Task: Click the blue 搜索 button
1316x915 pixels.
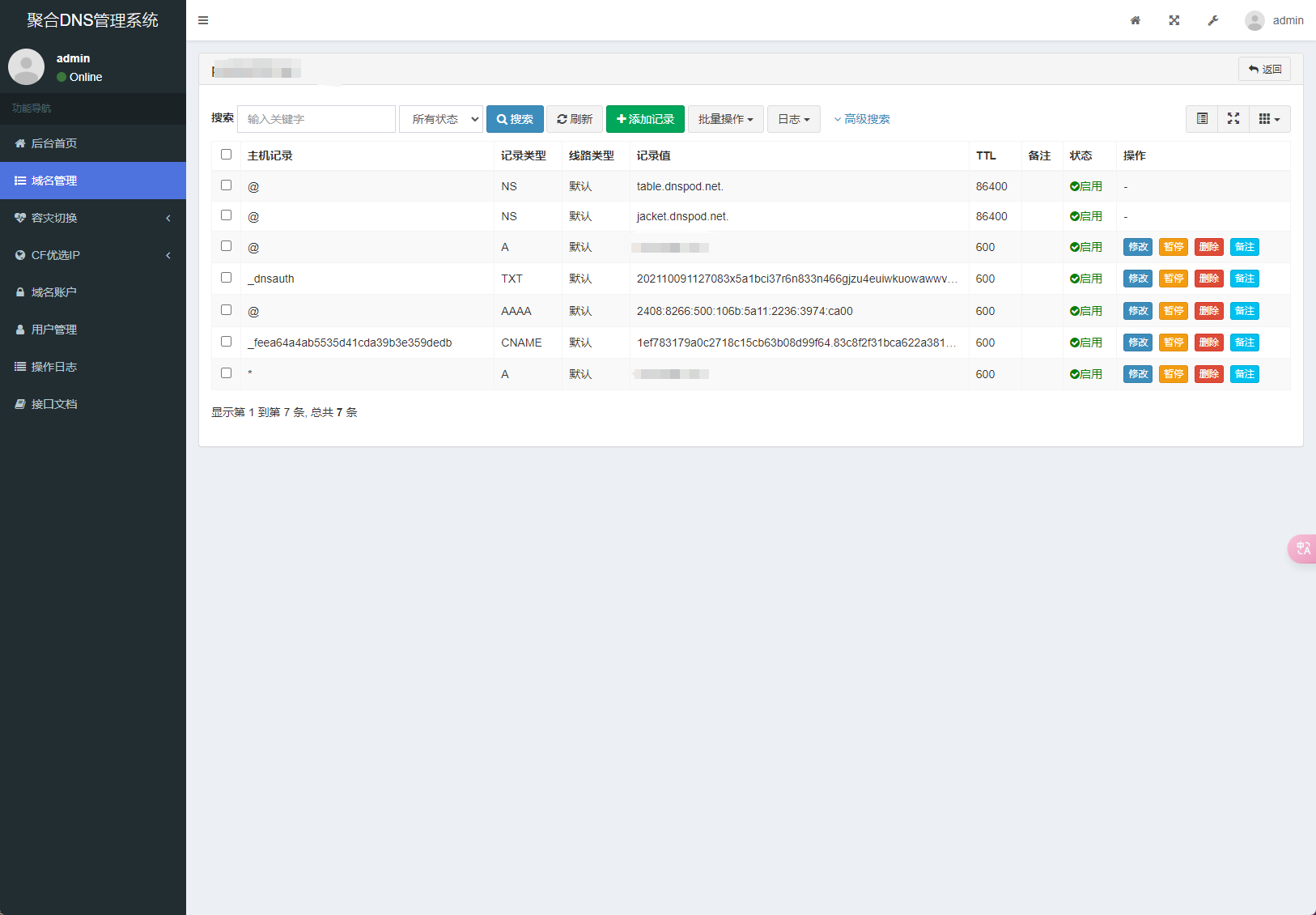Action: [x=515, y=119]
